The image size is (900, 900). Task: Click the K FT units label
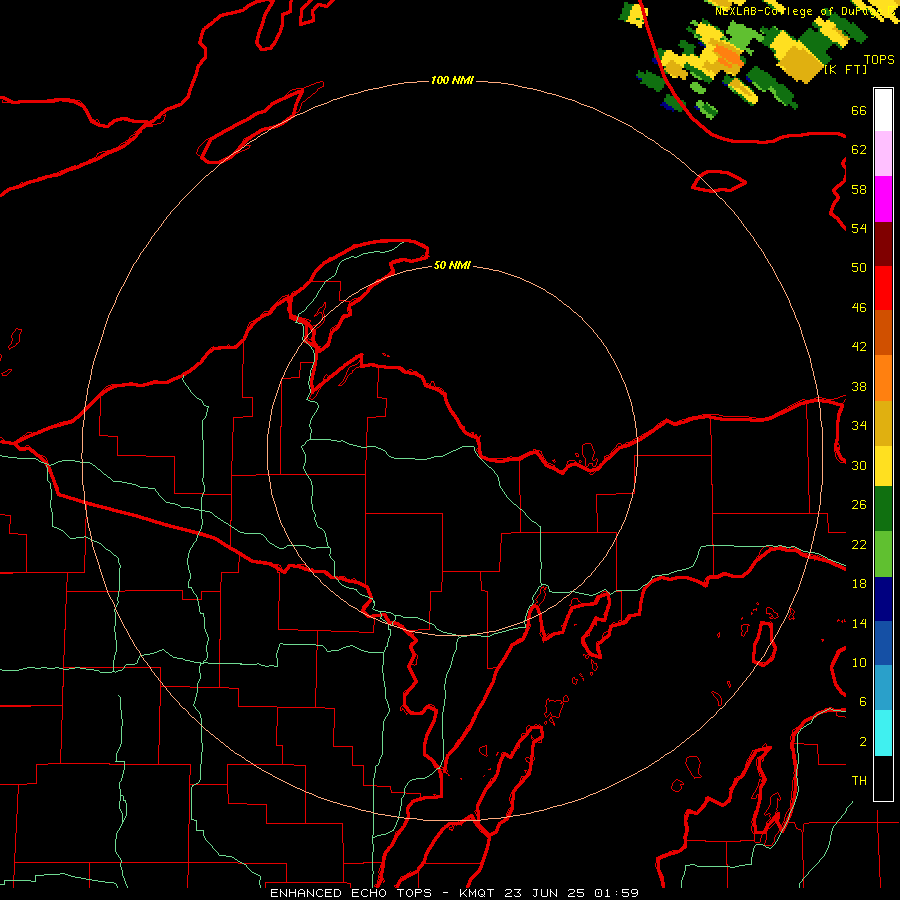pyautogui.click(x=846, y=70)
